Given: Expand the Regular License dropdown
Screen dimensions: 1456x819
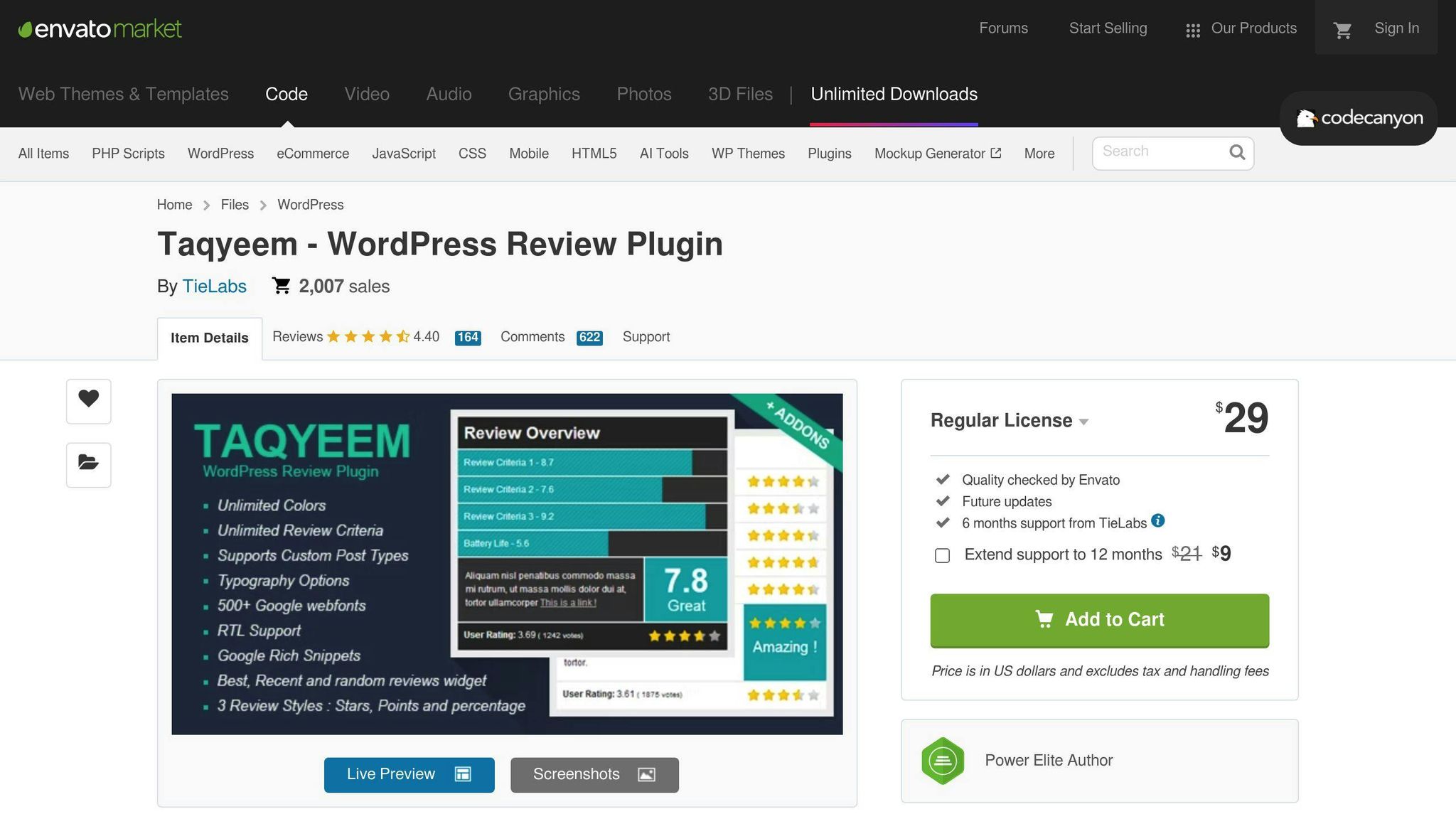Looking at the screenshot, I should [x=1010, y=421].
